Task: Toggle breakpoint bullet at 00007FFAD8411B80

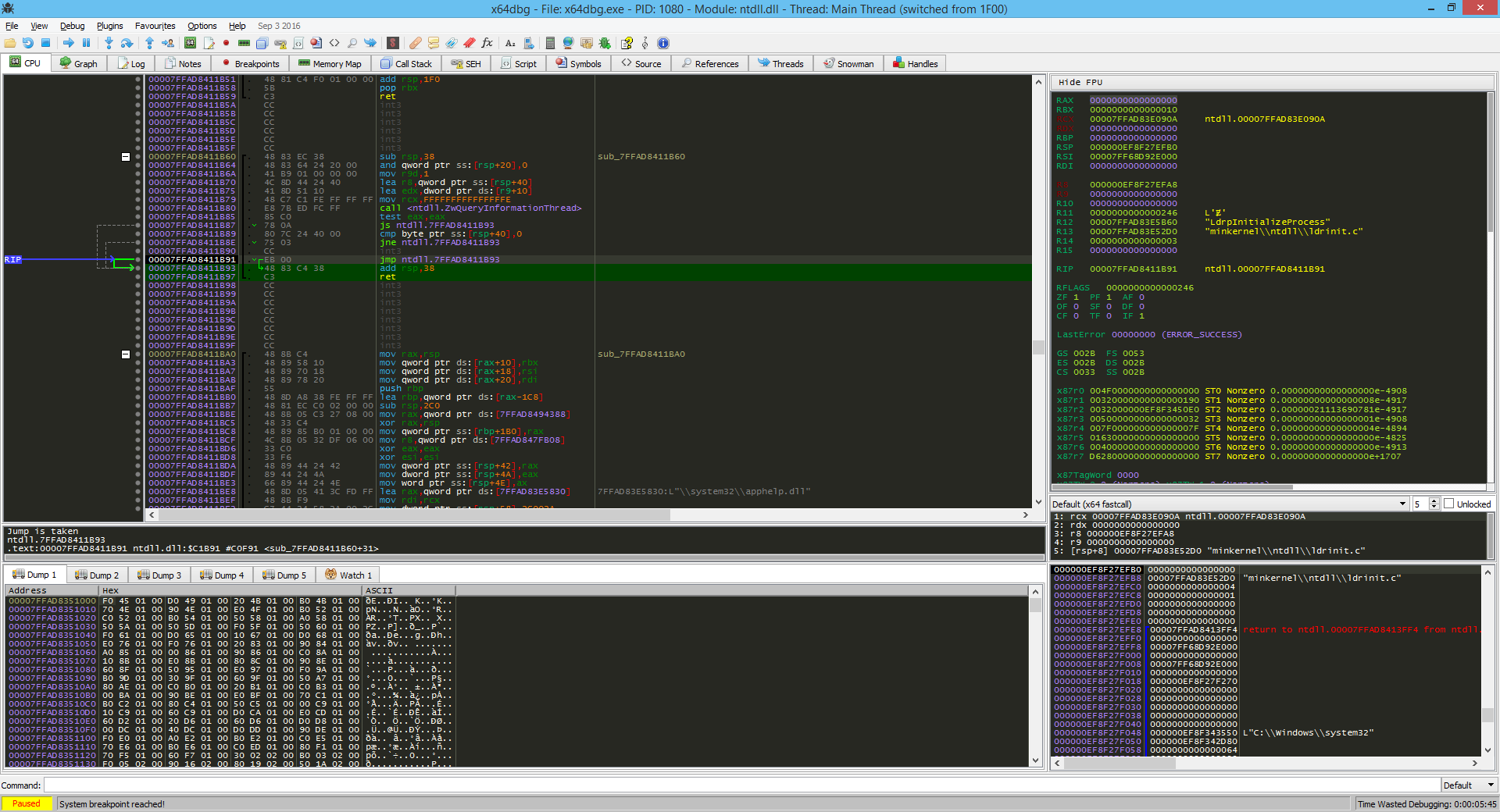Action: coord(138,208)
